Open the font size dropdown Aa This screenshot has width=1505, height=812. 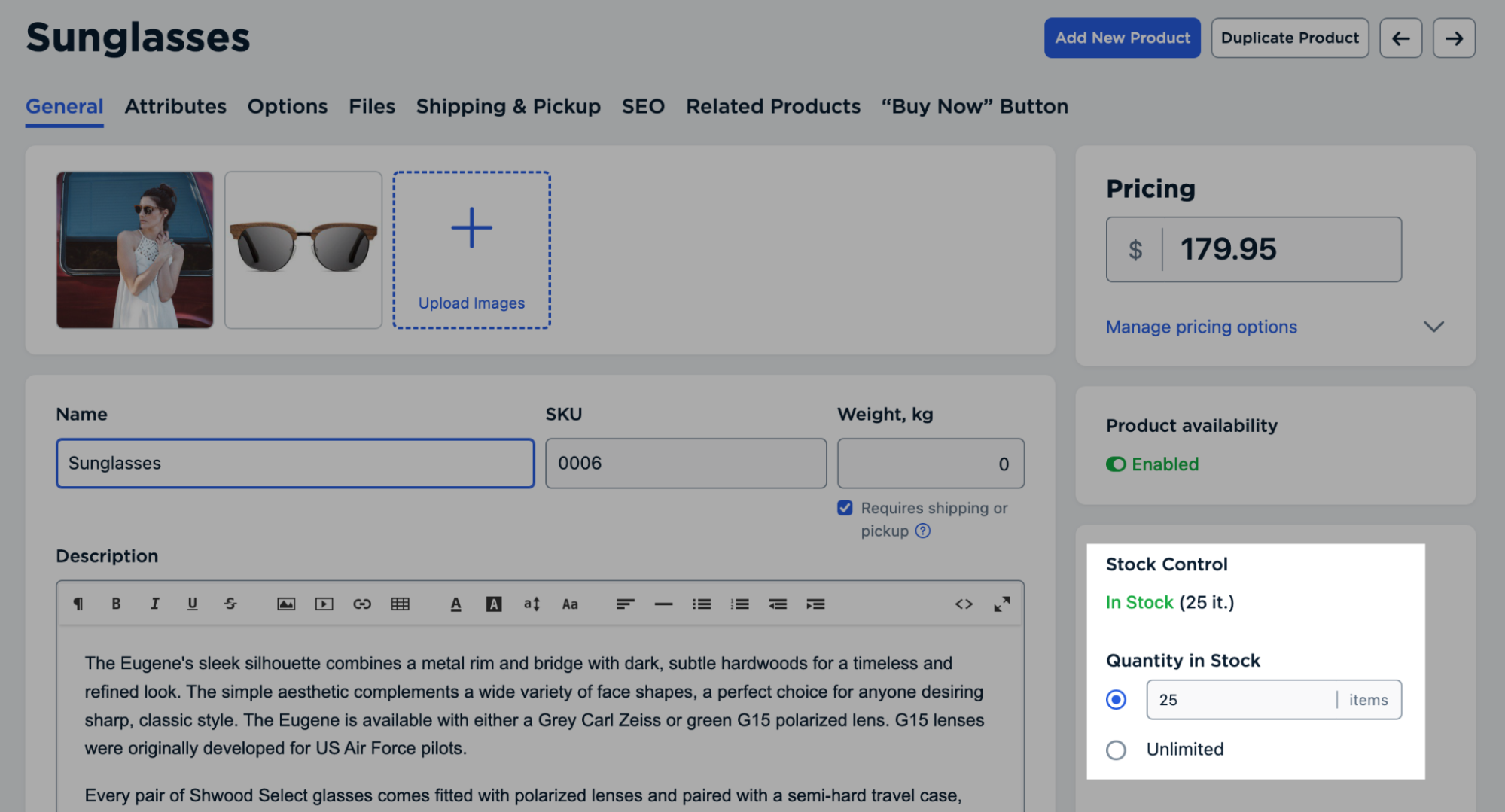(570, 604)
